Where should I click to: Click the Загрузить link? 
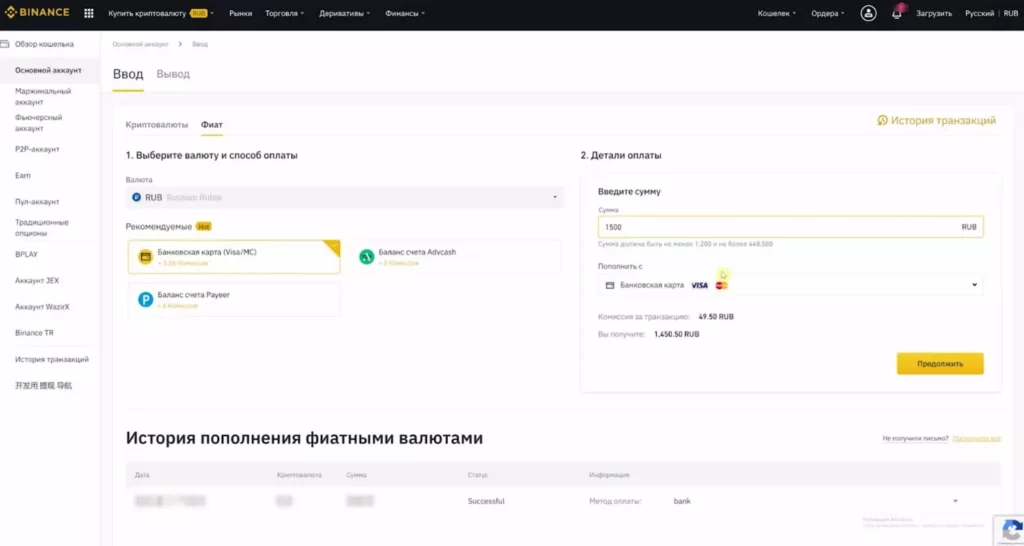(x=934, y=13)
